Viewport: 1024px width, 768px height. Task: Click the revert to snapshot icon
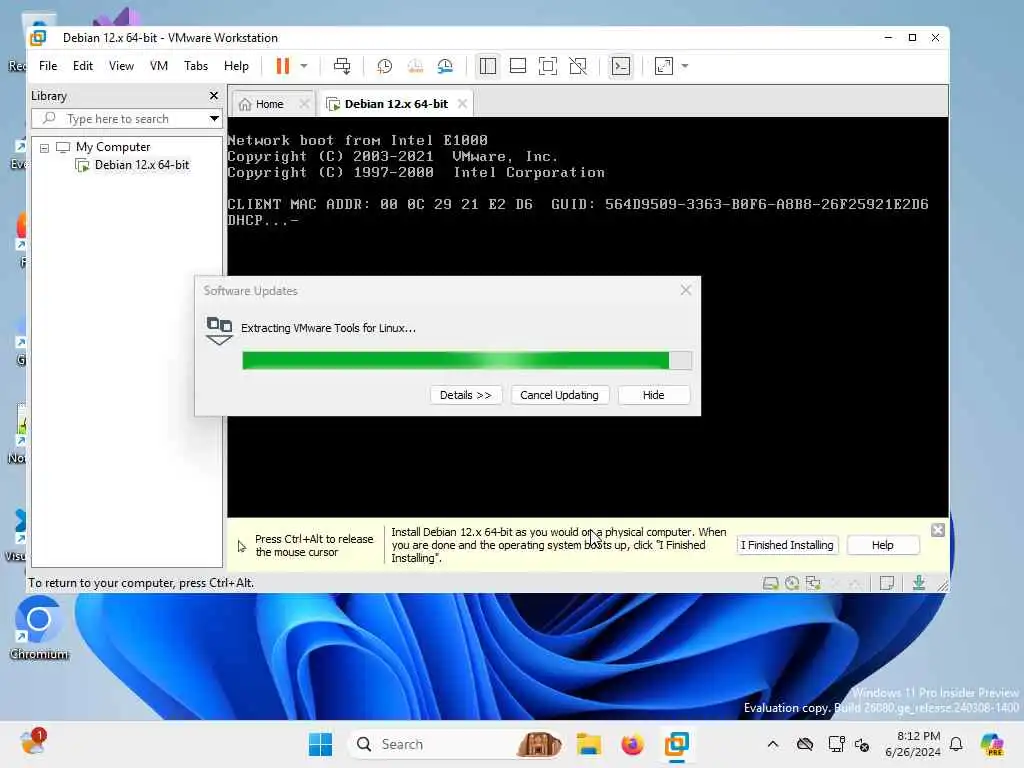(x=415, y=66)
